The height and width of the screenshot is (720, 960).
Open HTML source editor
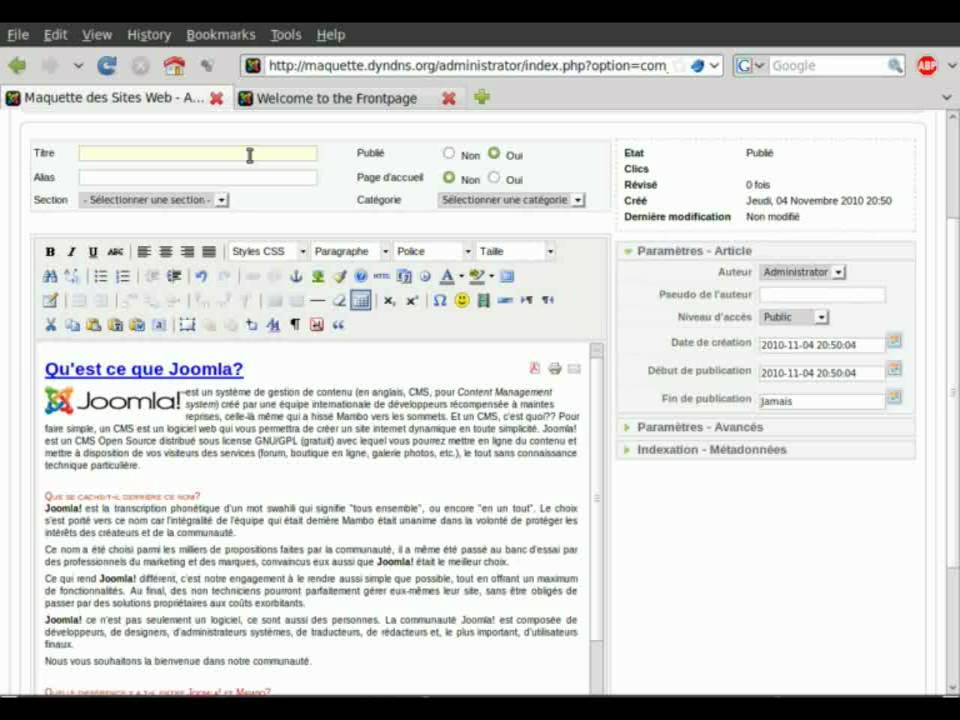(x=381, y=276)
